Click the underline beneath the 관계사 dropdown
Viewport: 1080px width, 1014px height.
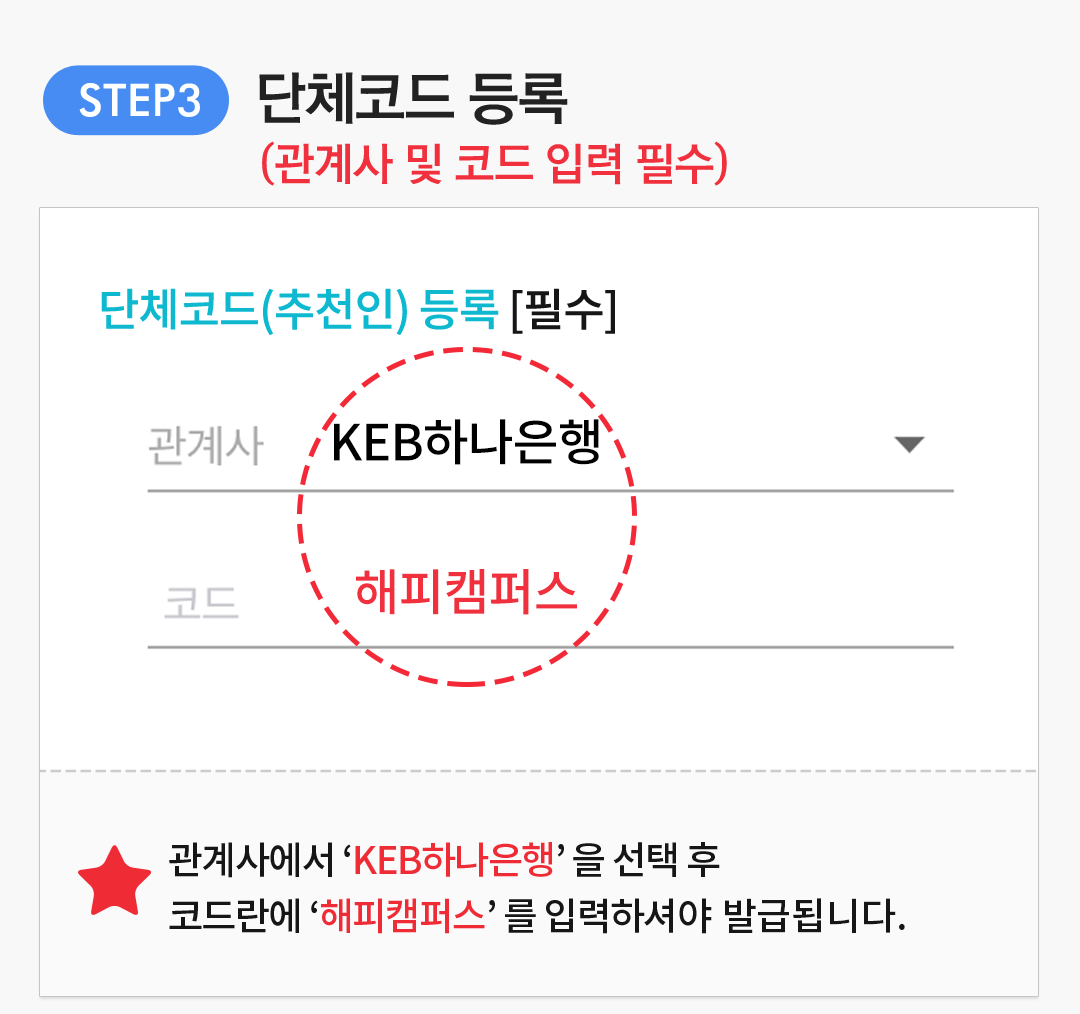(550, 490)
